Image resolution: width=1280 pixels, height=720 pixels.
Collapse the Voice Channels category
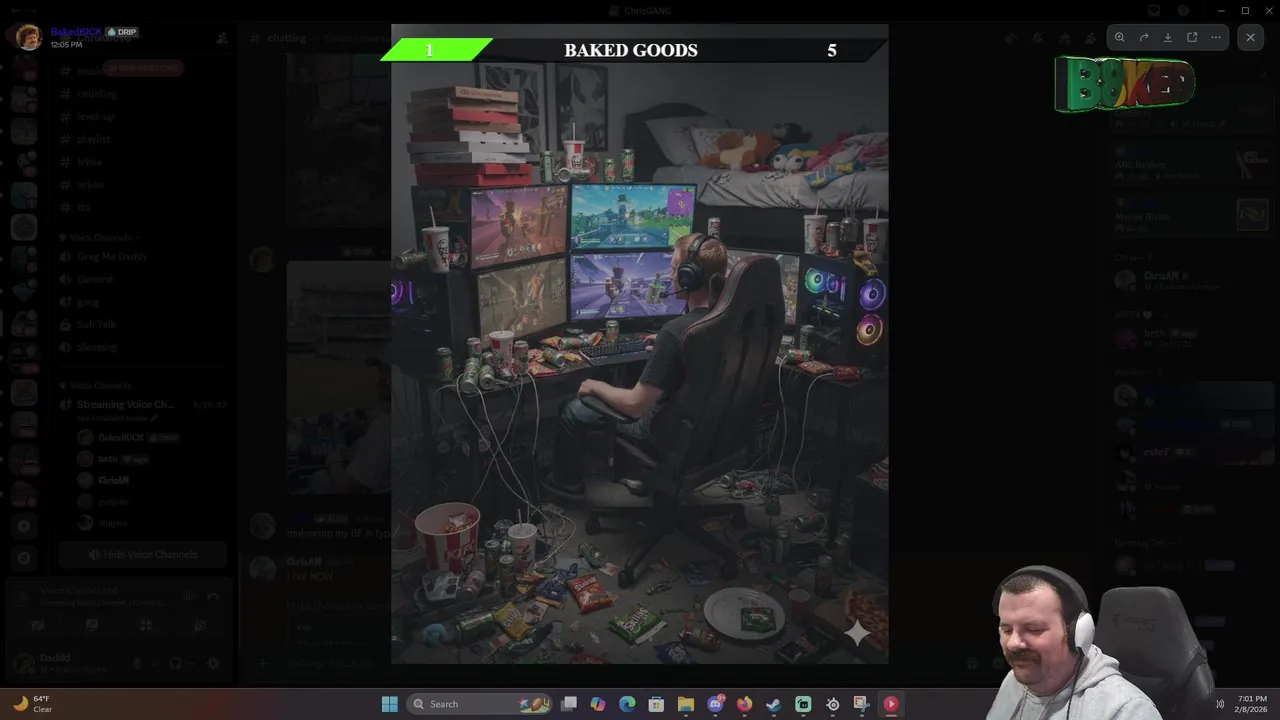coord(101,237)
